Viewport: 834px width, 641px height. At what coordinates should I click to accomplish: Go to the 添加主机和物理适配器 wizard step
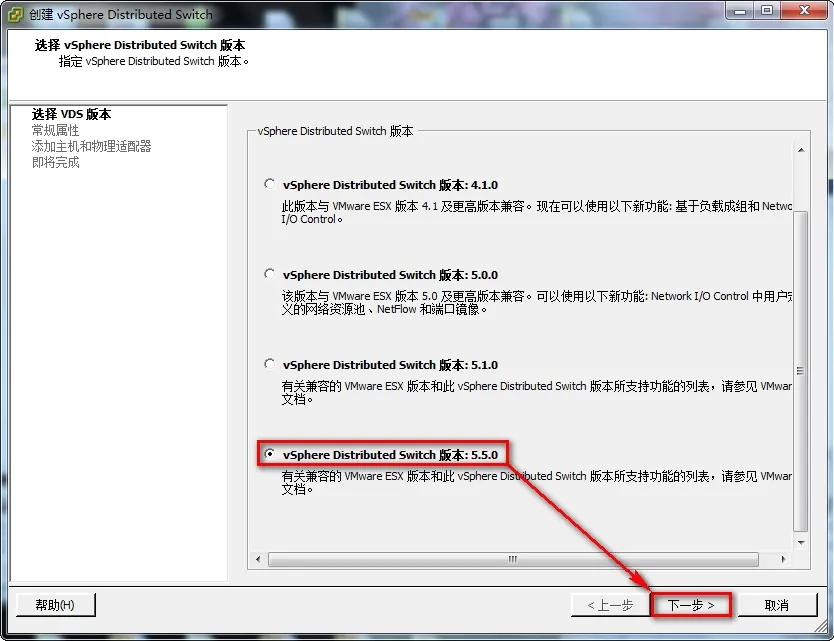(91, 146)
